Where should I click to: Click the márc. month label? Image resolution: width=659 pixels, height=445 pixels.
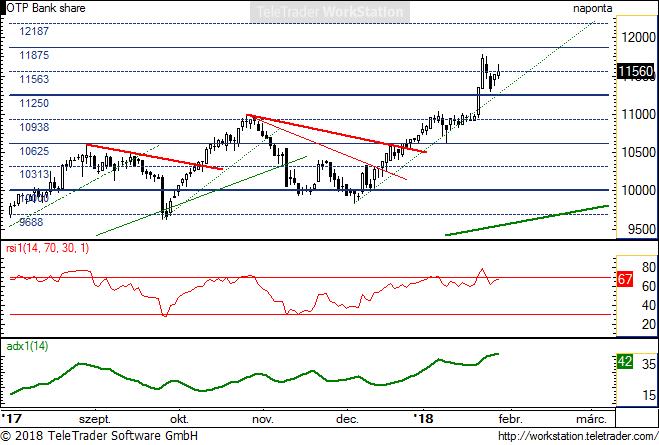[591, 419]
